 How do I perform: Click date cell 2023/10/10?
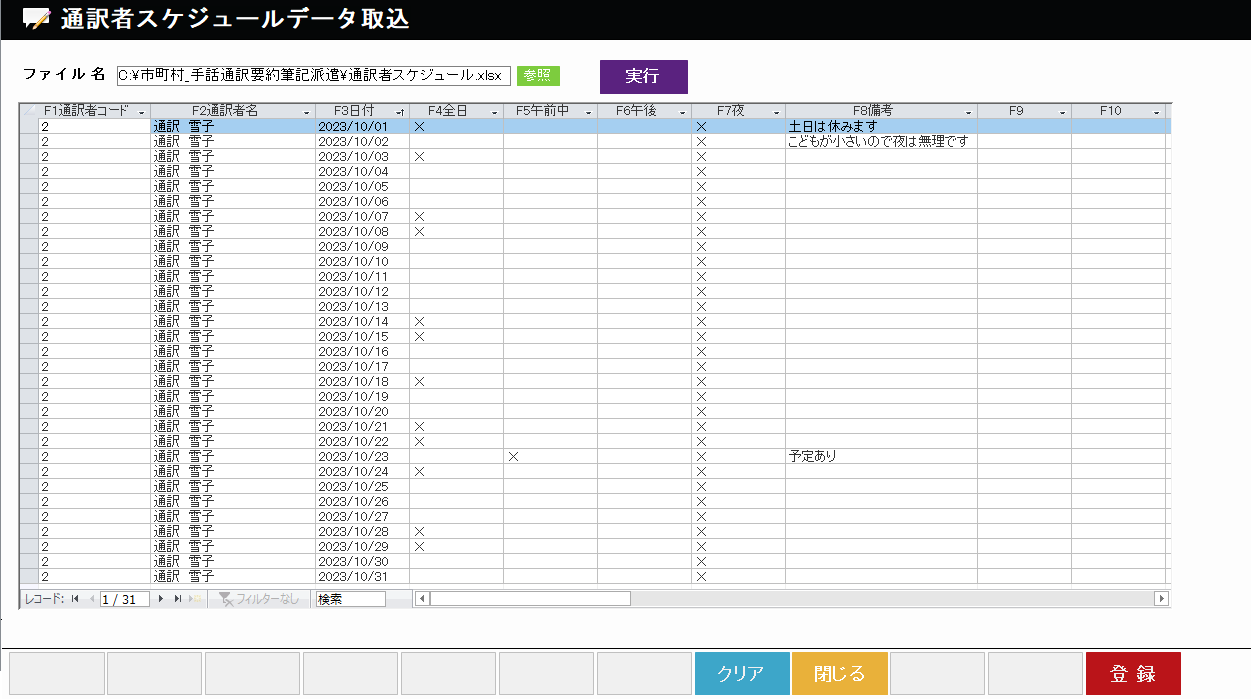363,262
